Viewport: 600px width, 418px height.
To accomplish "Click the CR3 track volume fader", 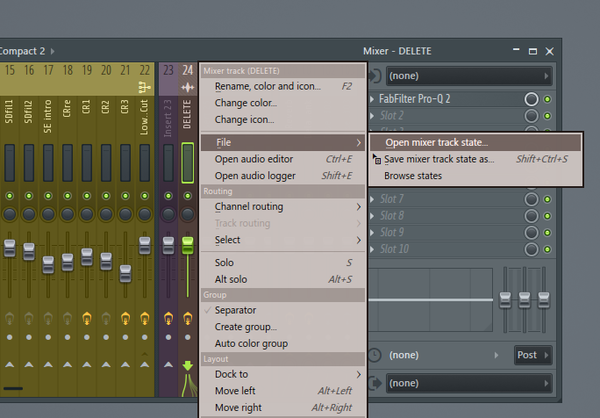I will pos(125,273).
